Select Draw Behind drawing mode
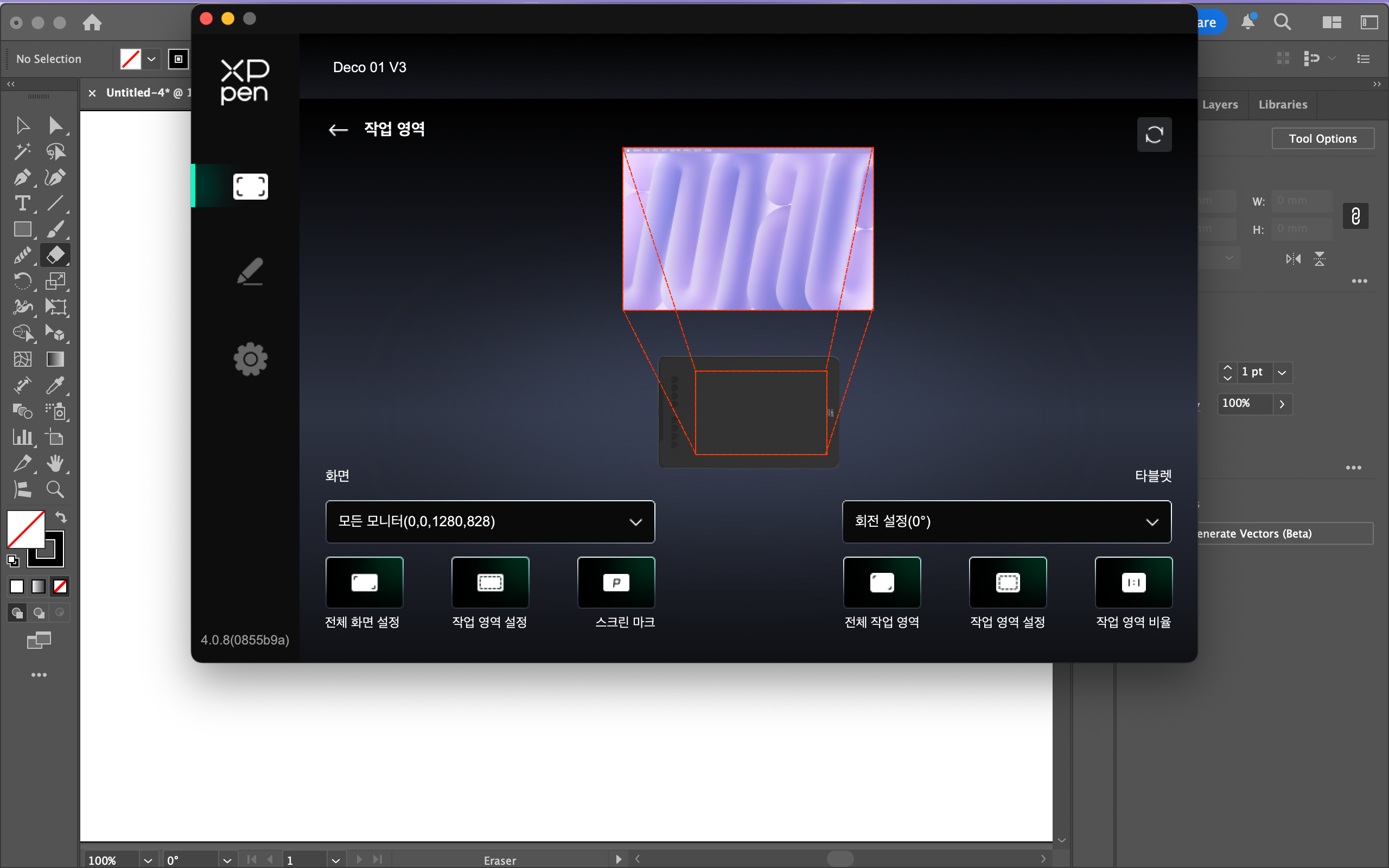1389x868 pixels. click(39, 612)
